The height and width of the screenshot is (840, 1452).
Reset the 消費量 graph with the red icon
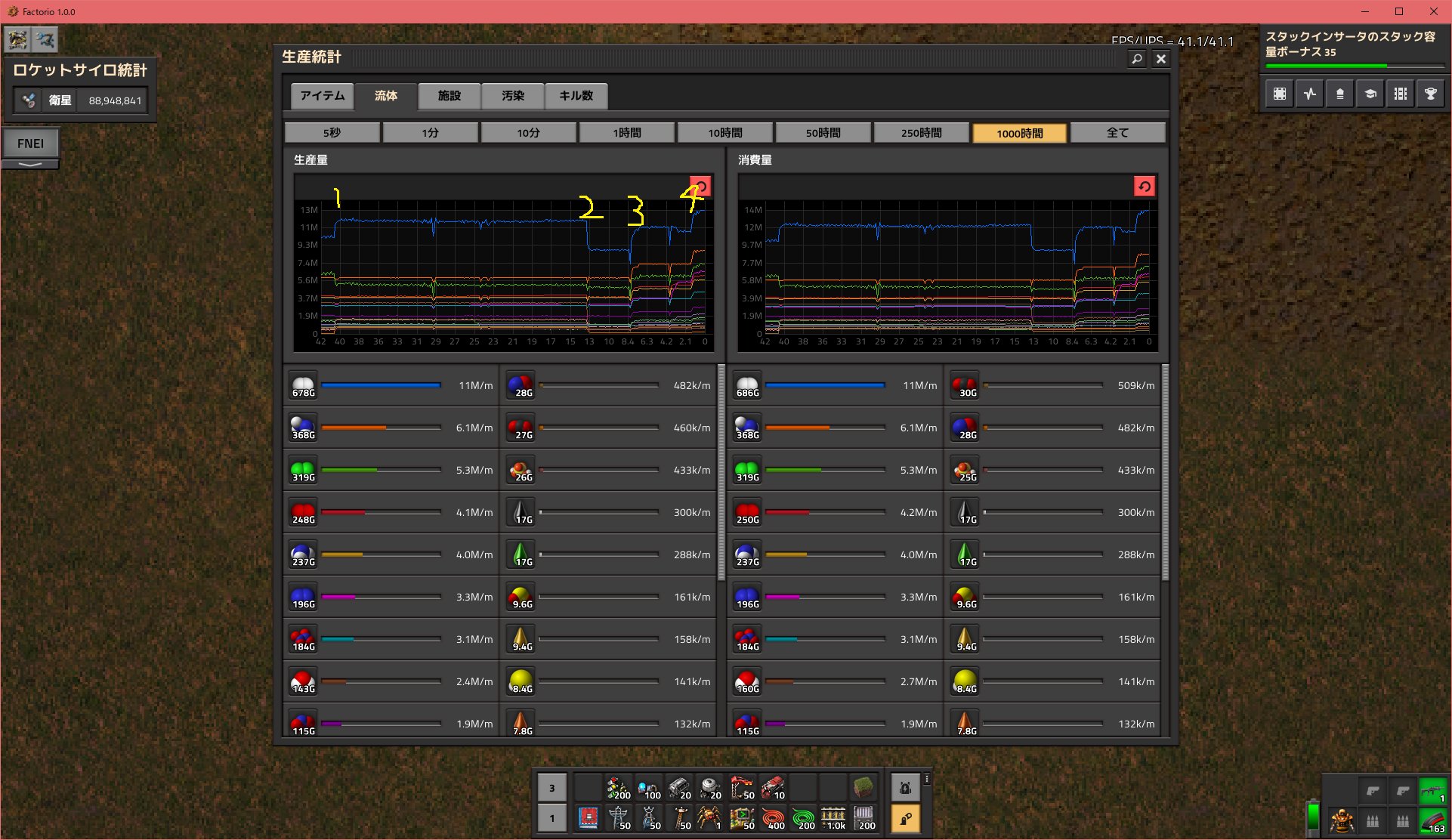[1145, 187]
